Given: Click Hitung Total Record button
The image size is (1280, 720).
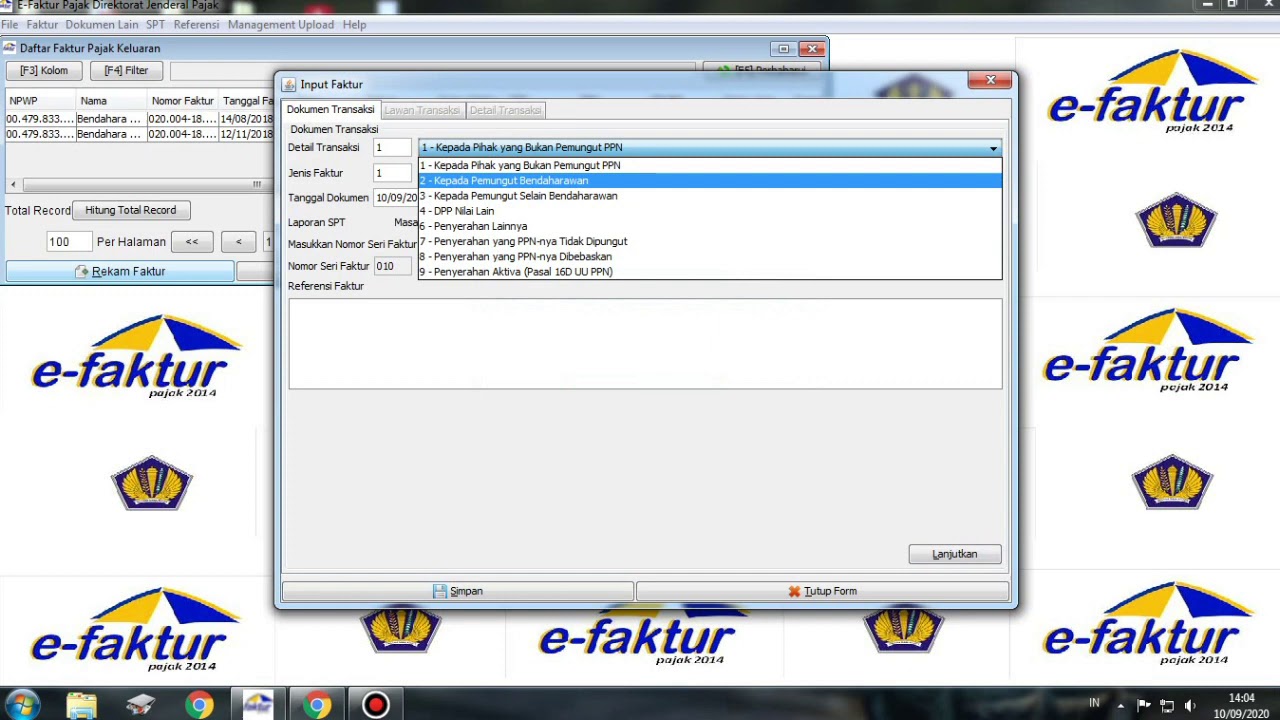Looking at the screenshot, I should pos(130,210).
